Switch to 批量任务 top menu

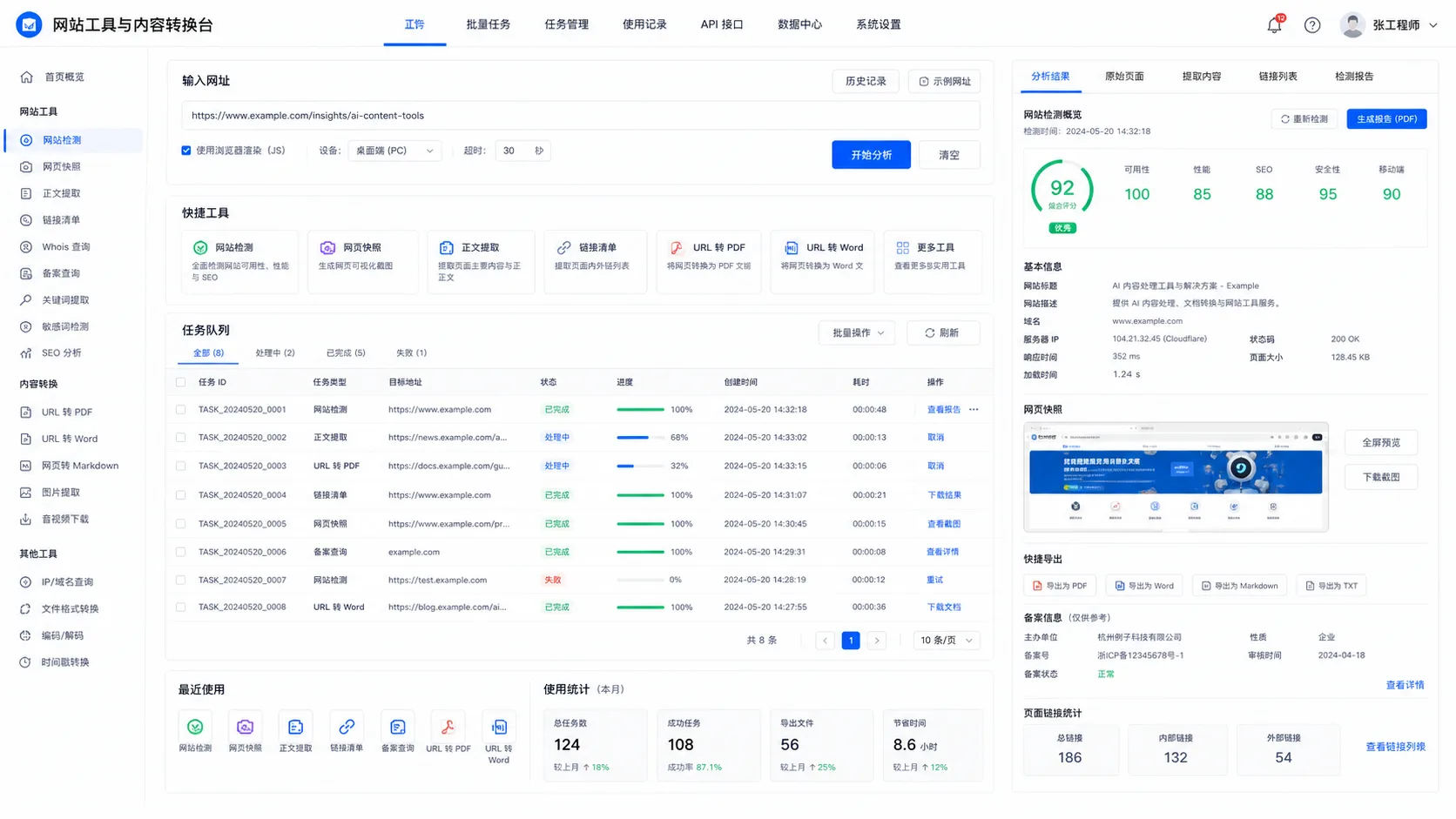click(488, 24)
